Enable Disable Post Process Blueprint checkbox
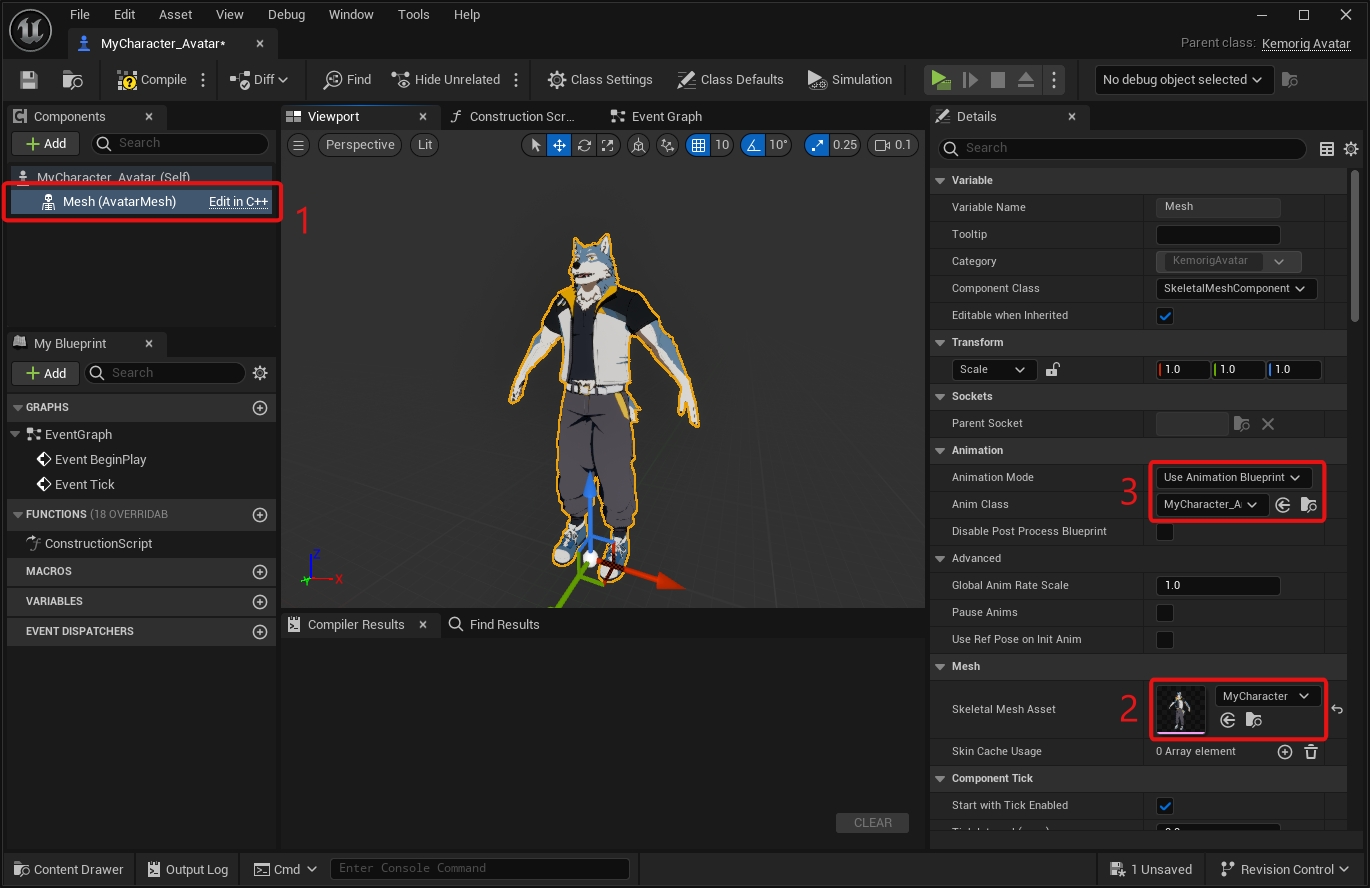Viewport: 1370px width, 888px height. (1165, 532)
